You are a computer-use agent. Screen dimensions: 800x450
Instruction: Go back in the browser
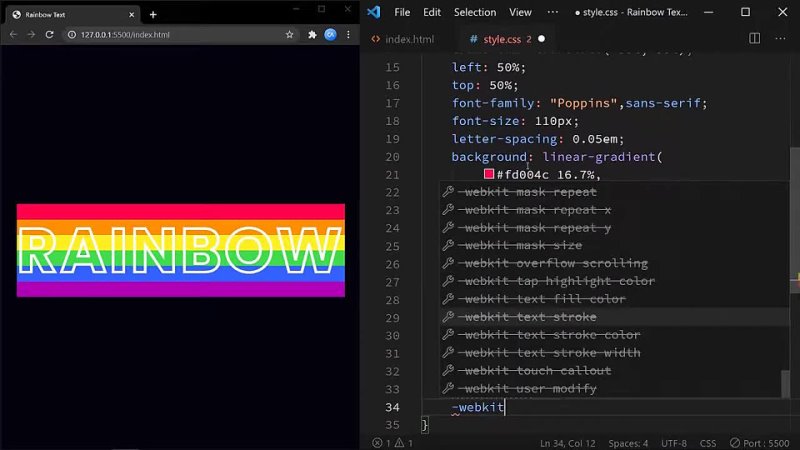pyautogui.click(x=13, y=35)
